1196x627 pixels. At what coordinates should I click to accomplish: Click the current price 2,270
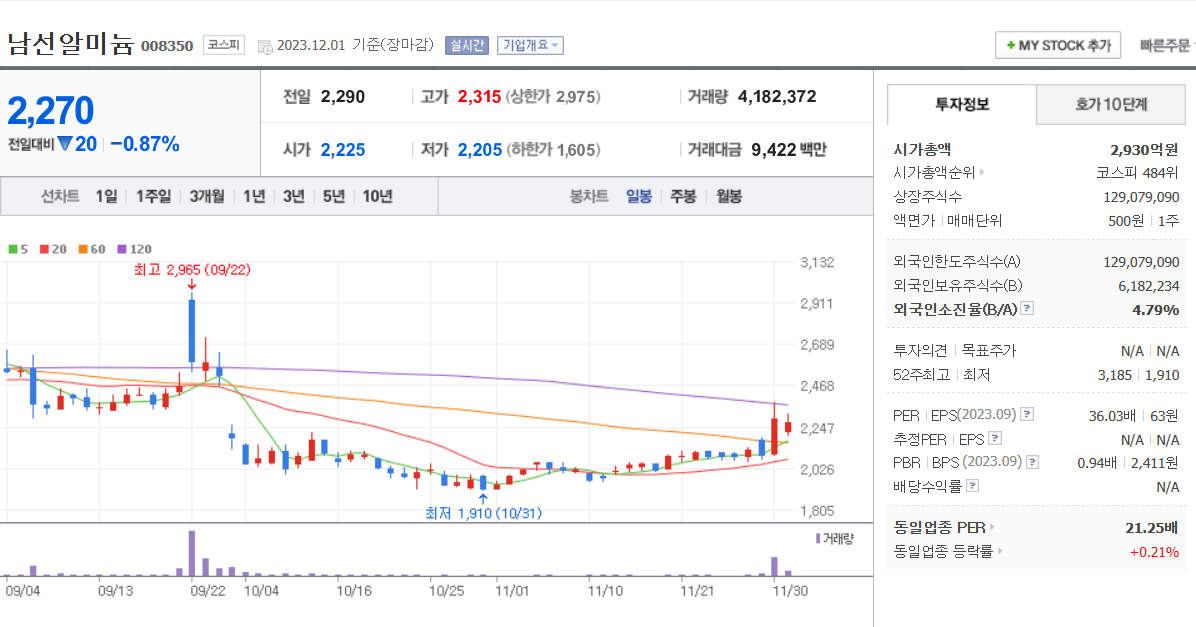50,111
